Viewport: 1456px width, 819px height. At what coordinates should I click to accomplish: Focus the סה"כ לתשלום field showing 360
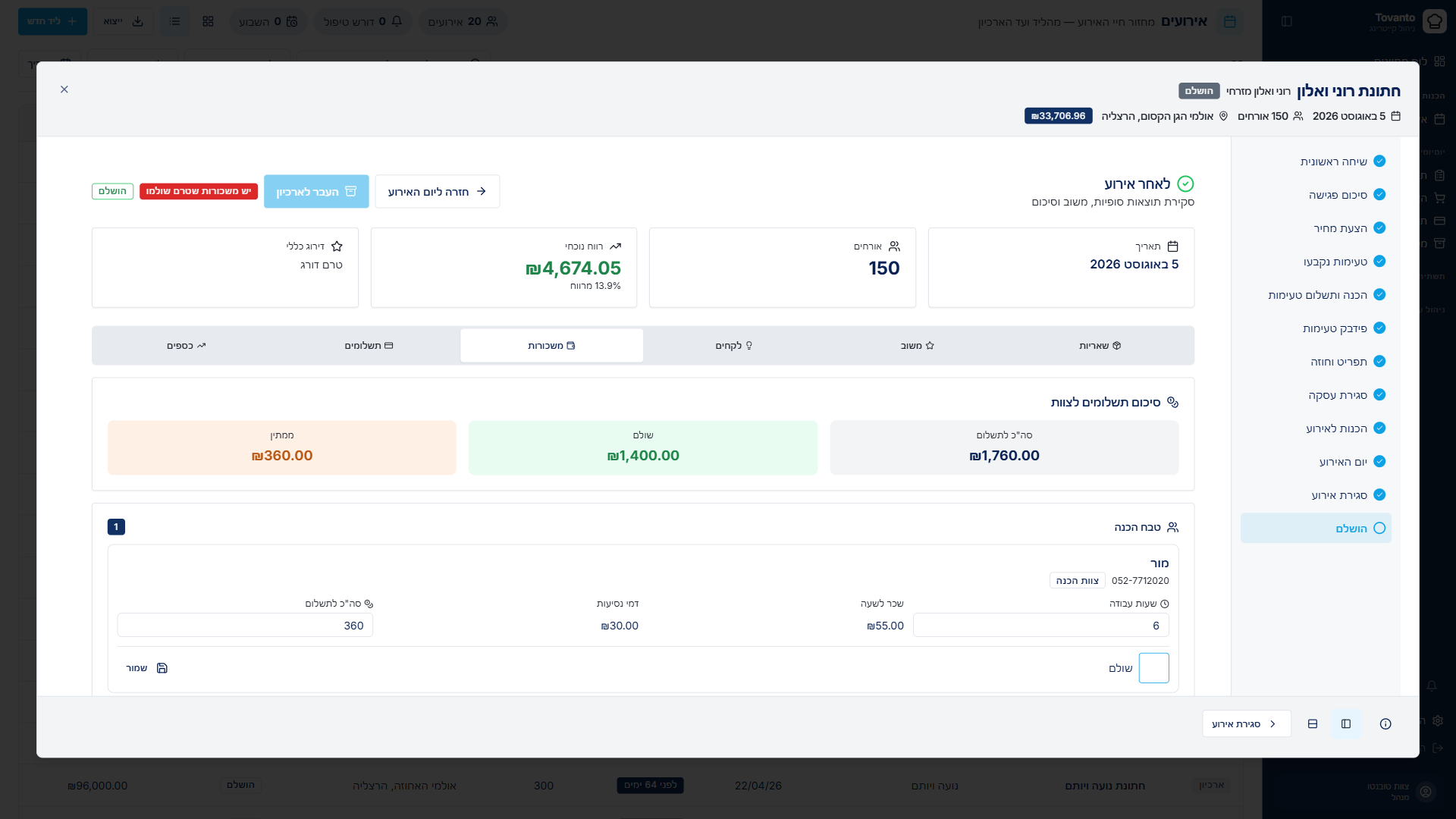coord(245,626)
